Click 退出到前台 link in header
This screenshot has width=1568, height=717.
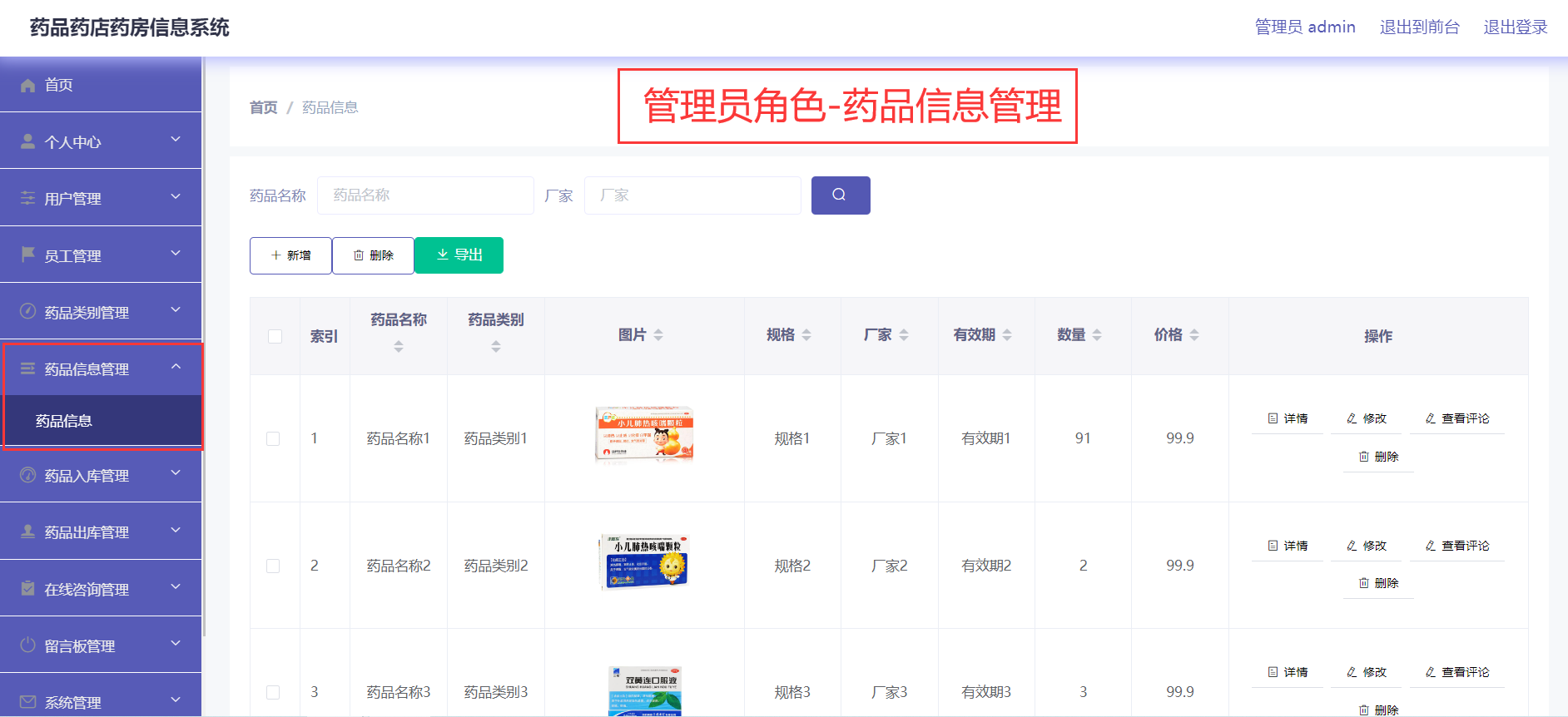[x=1420, y=27]
